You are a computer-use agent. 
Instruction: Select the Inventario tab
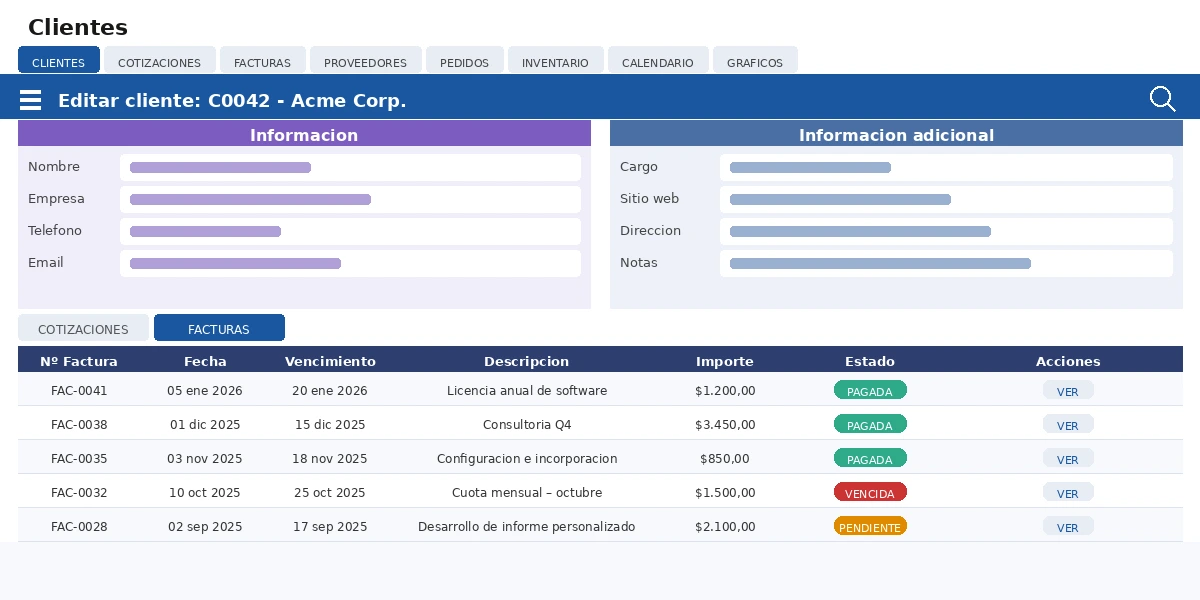click(x=555, y=61)
